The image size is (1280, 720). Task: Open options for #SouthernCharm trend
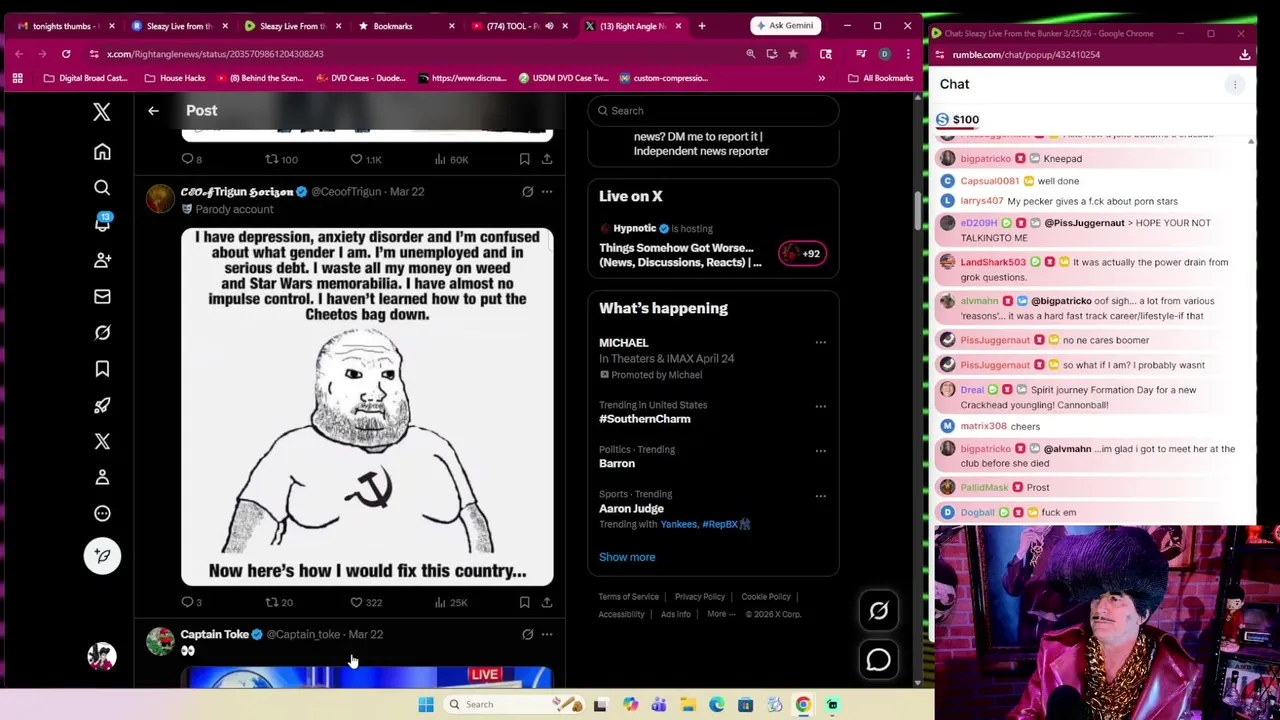(820, 406)
